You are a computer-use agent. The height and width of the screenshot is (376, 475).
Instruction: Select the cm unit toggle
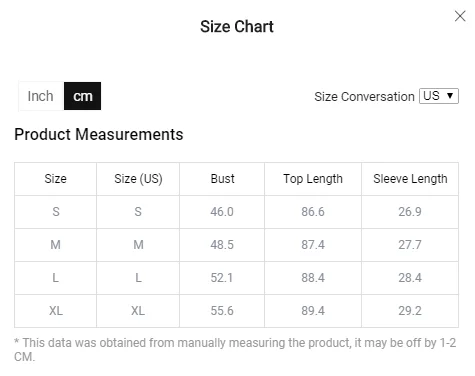pos(82,96)
